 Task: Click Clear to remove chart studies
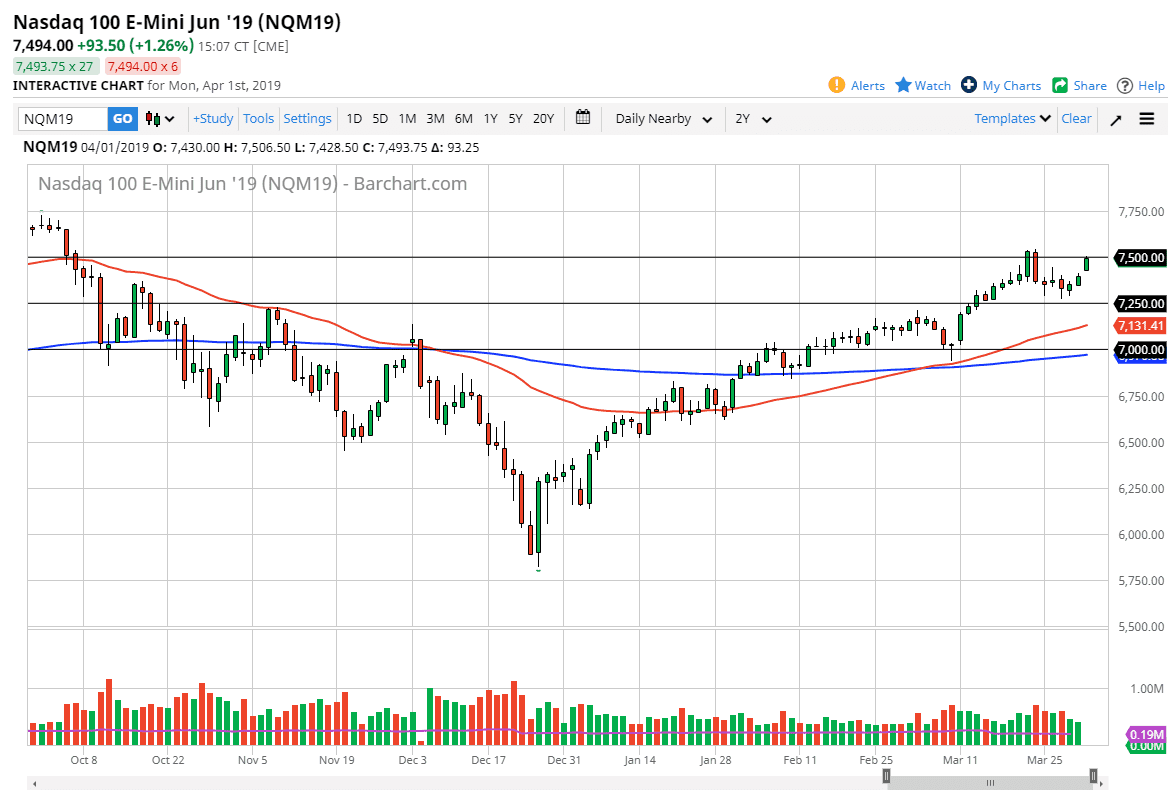click(x=1076, y=118)
